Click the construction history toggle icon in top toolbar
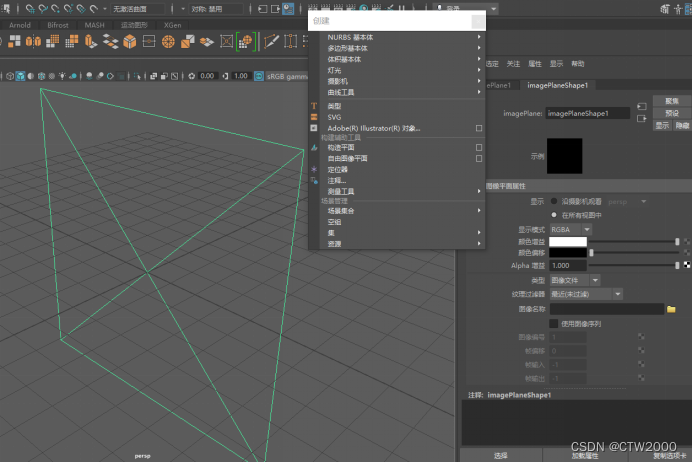Screen dimensions: 693x462 point(288,9)
